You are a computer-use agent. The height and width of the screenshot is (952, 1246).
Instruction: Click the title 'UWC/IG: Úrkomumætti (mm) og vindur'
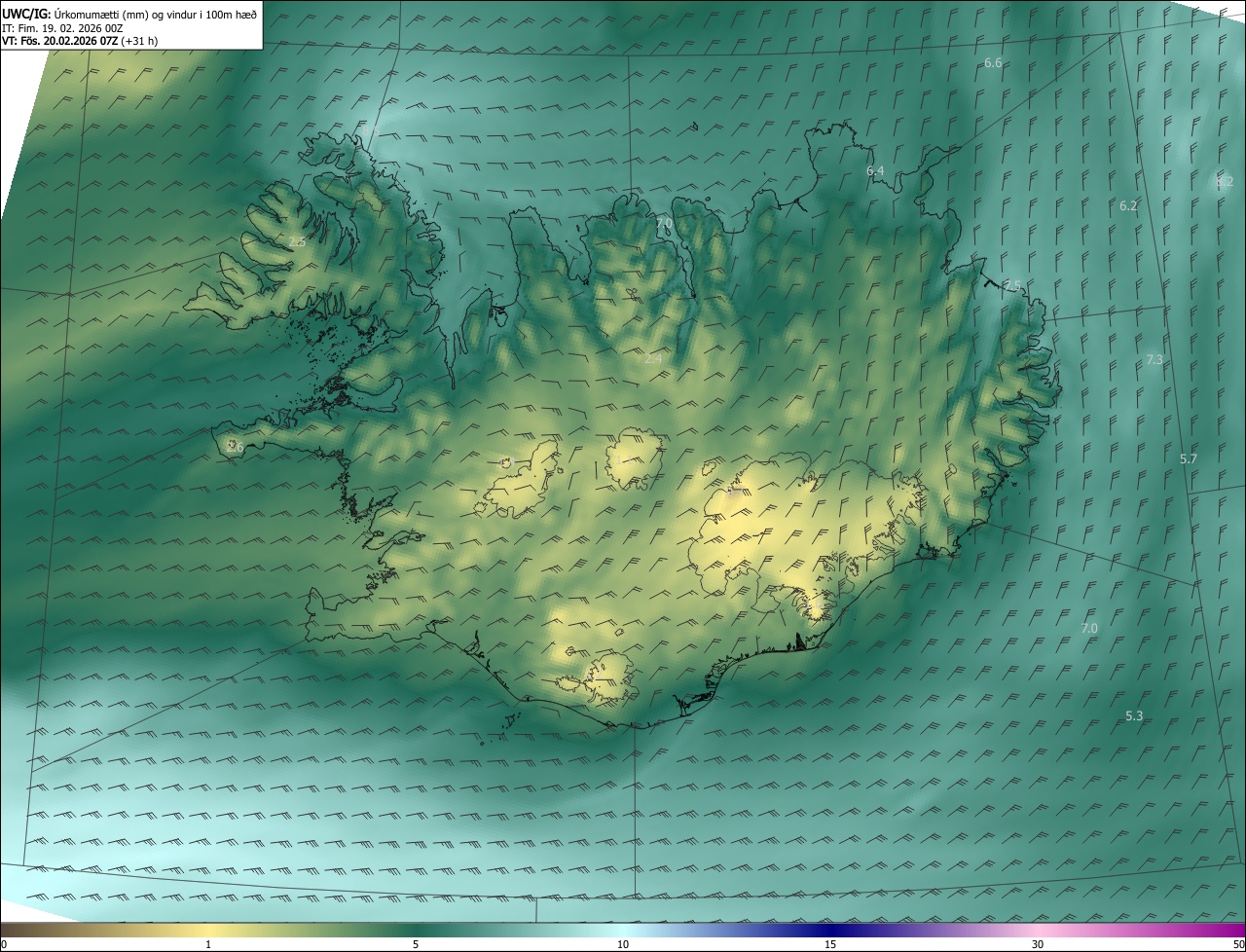(x=129, y=13)
